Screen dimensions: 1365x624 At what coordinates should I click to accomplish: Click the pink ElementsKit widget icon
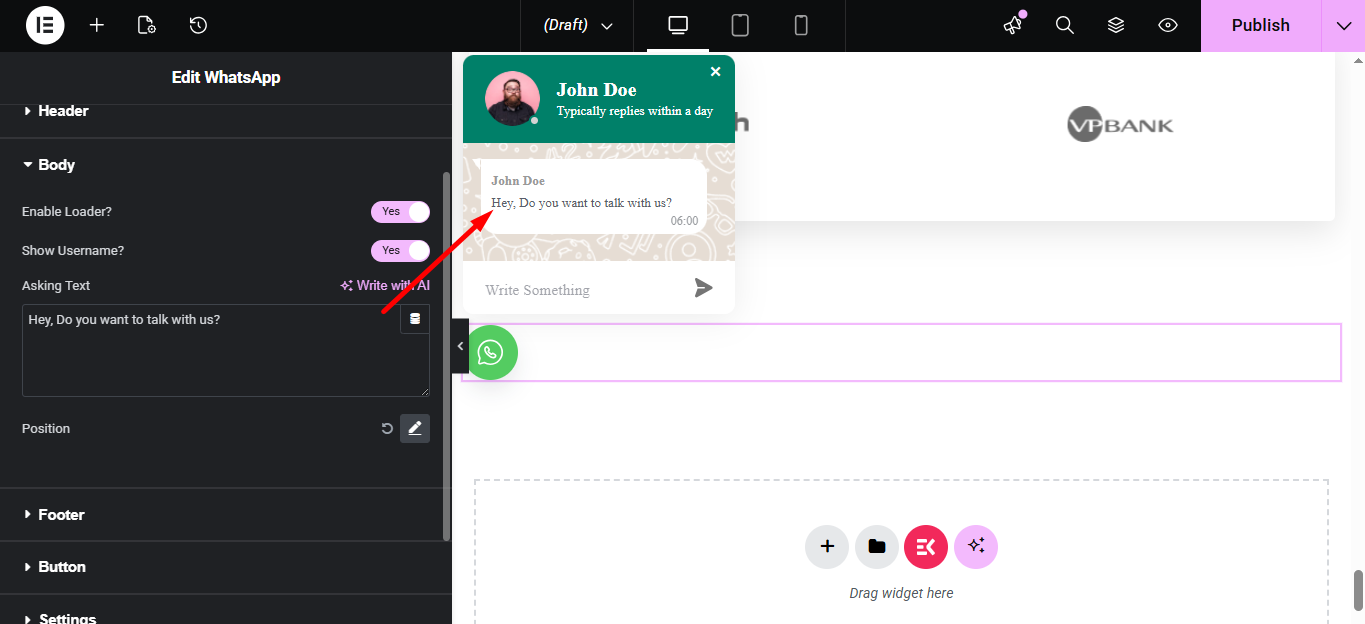coord(925,546)
